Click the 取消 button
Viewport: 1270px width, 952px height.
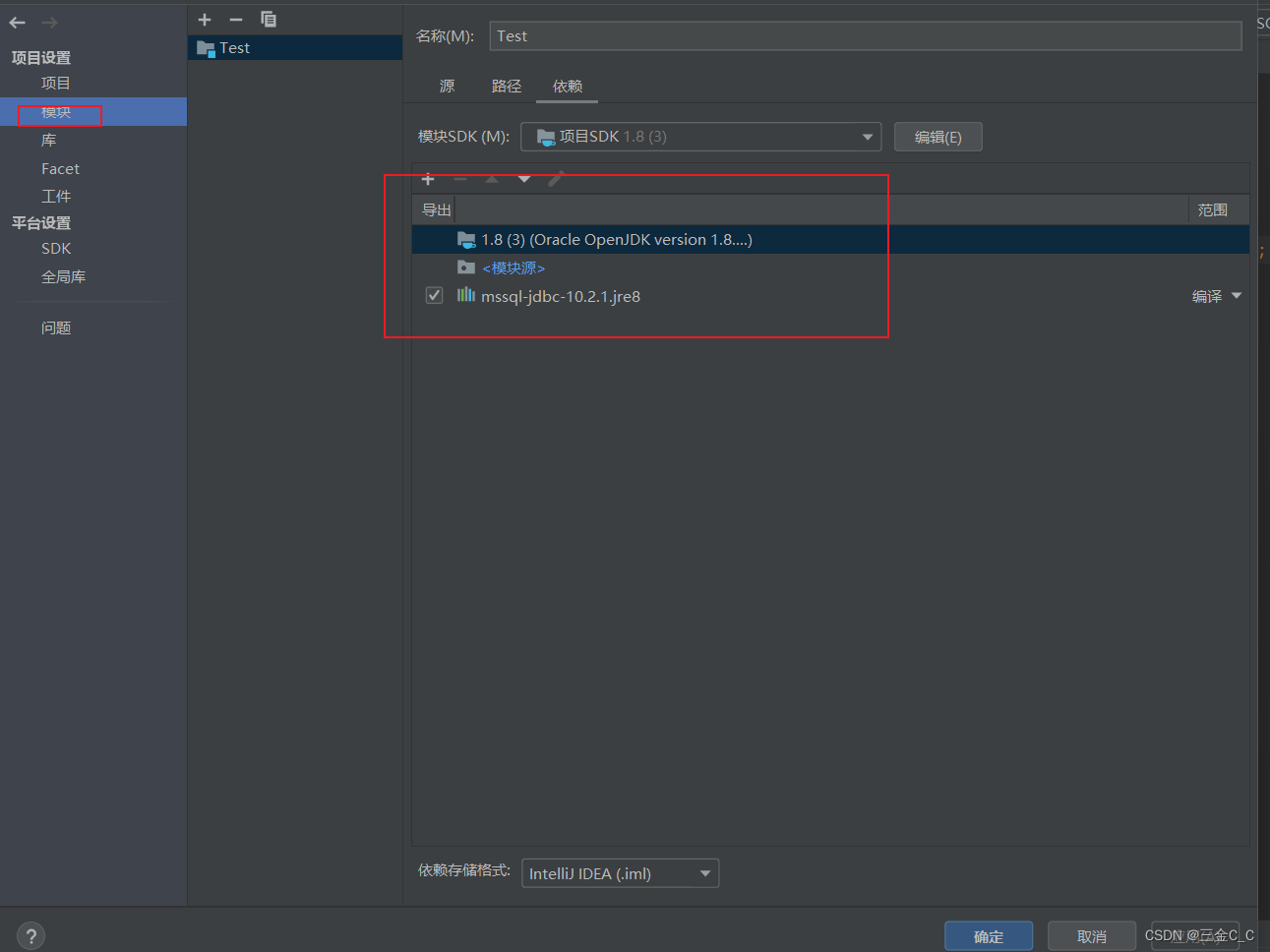pyautogui.click(x=1092, y=936)
